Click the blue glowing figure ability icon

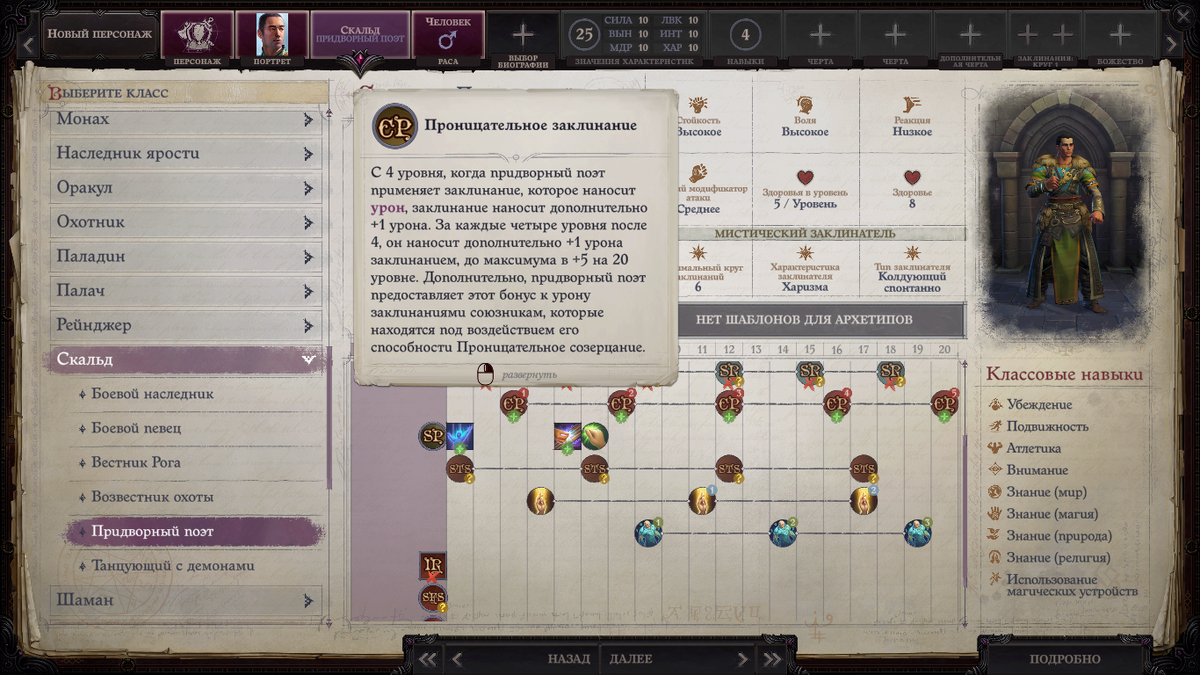click(460, 436)
